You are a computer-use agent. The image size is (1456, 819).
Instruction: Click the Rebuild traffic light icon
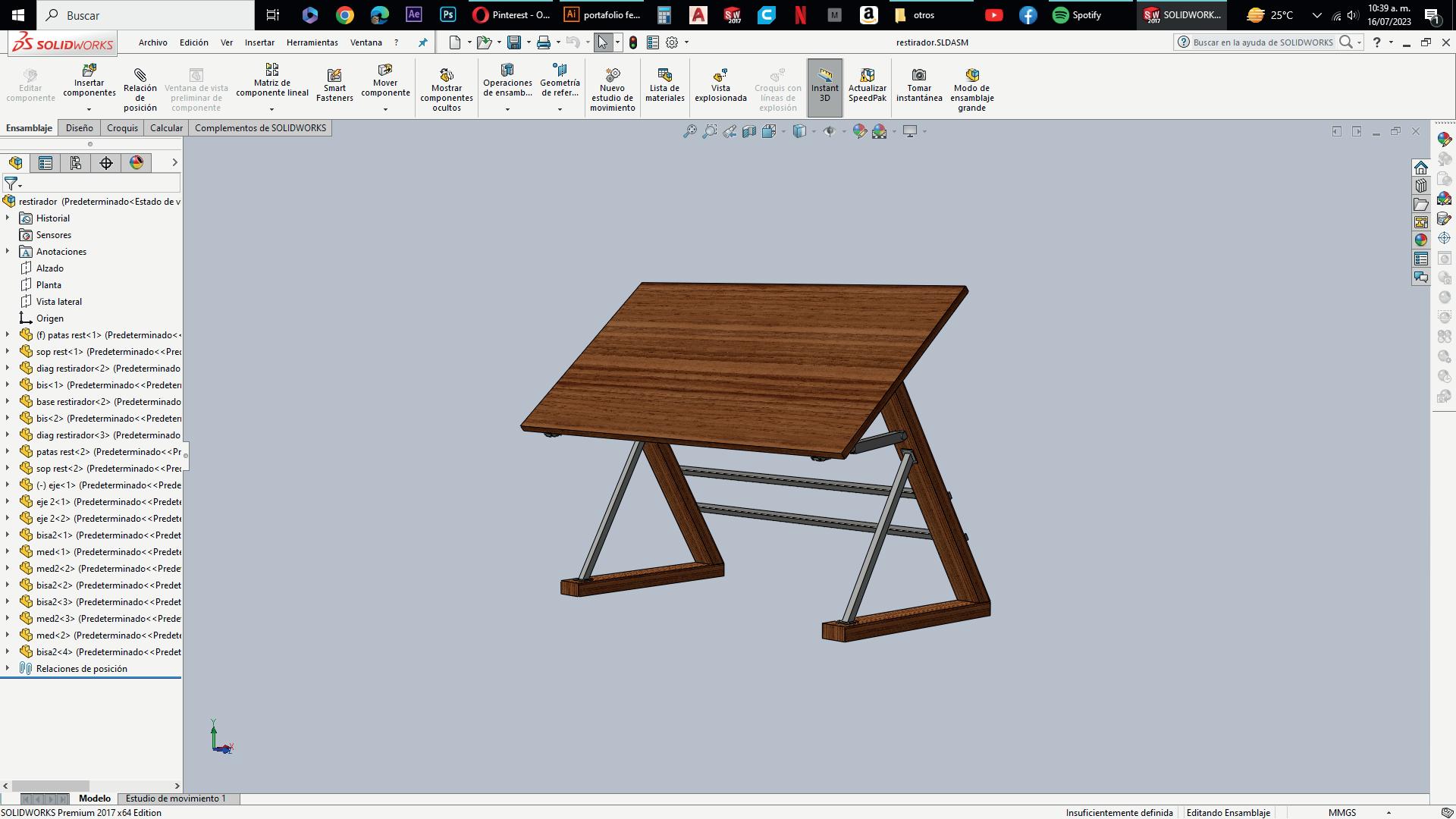(x=633, y=42)
